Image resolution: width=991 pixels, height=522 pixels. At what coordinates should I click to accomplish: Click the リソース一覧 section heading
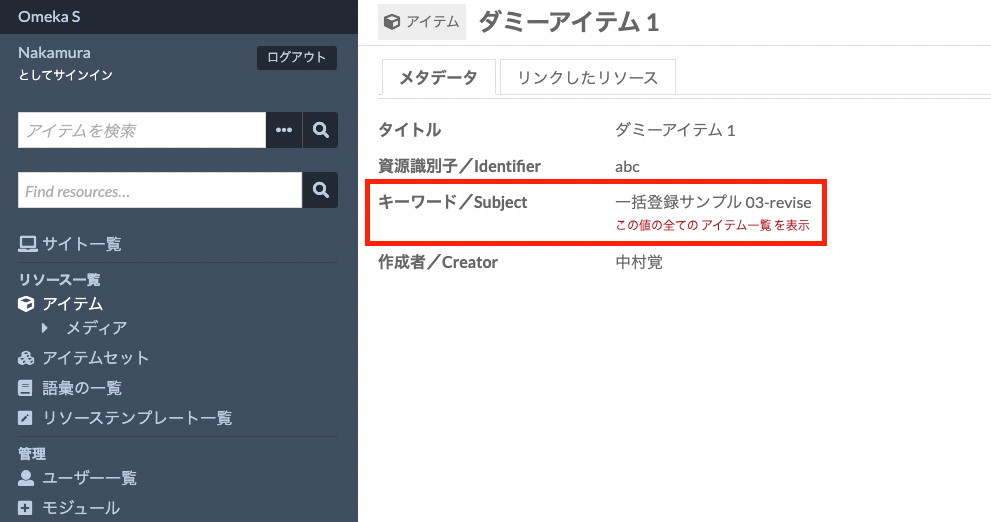point(59,280)
